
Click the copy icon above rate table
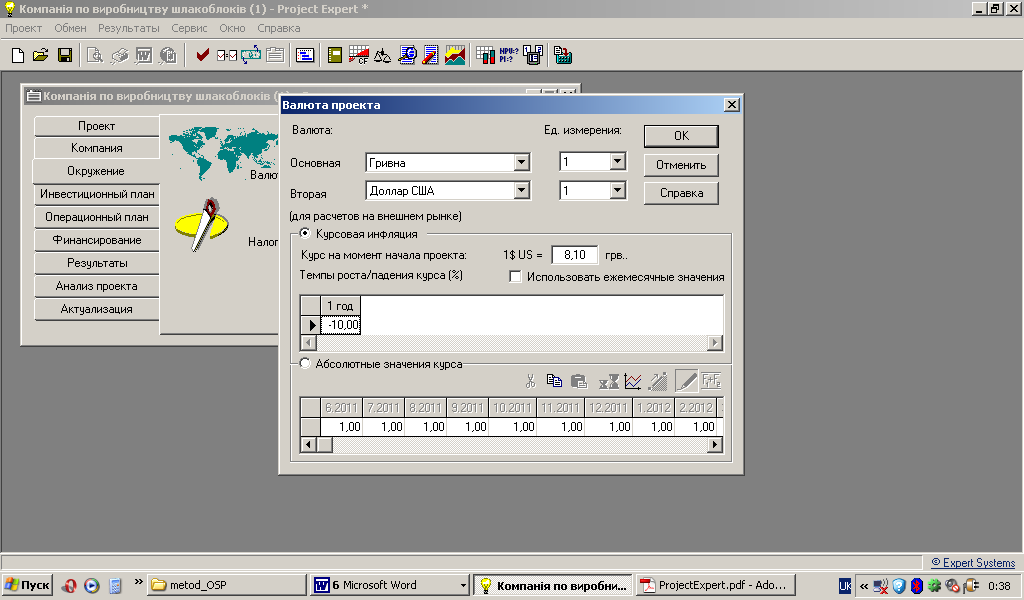(554, 381)
